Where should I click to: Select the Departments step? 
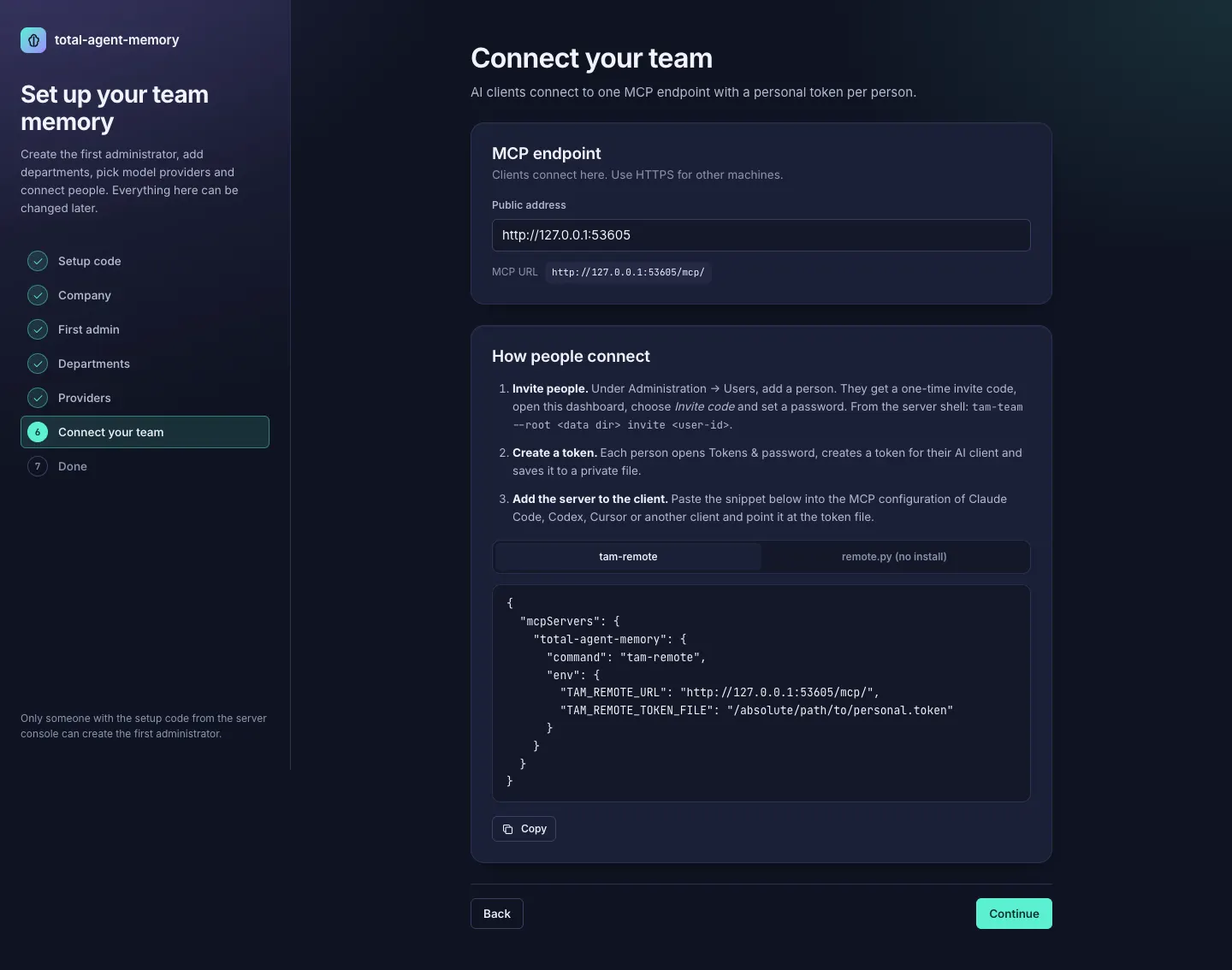pos(145,364)
